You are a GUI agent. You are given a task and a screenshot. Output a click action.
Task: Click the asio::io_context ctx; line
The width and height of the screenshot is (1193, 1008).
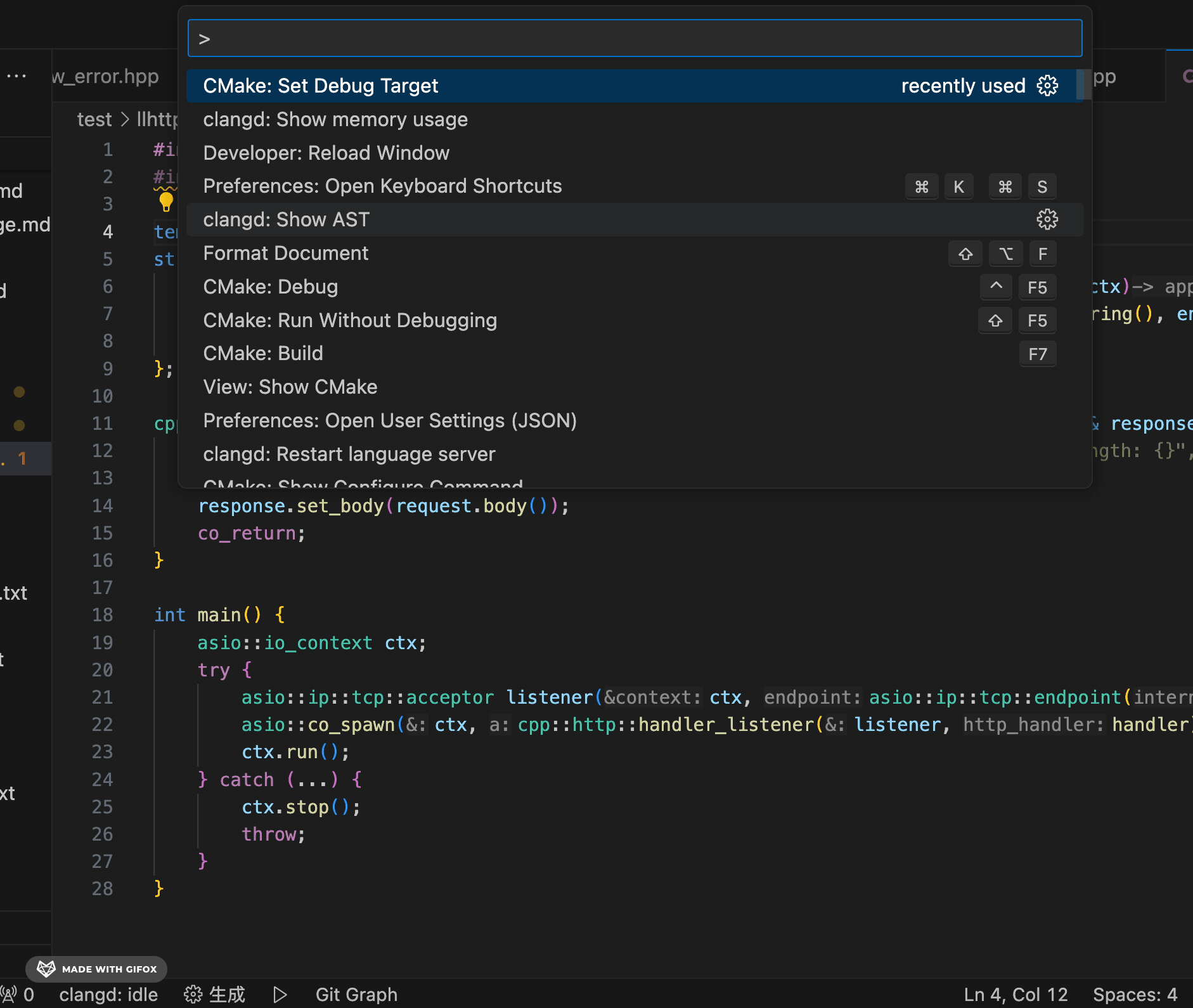coord(312,643)
